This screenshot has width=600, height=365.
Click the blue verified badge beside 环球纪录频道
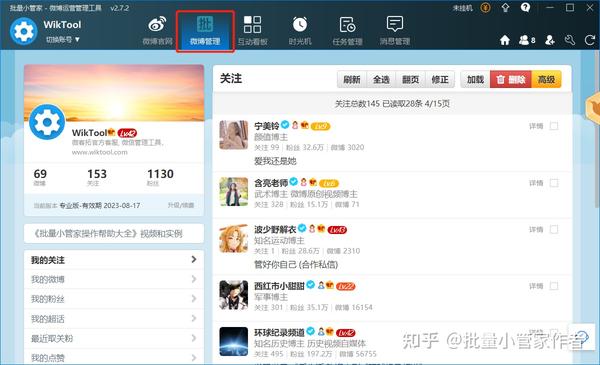tap(310, 331)
